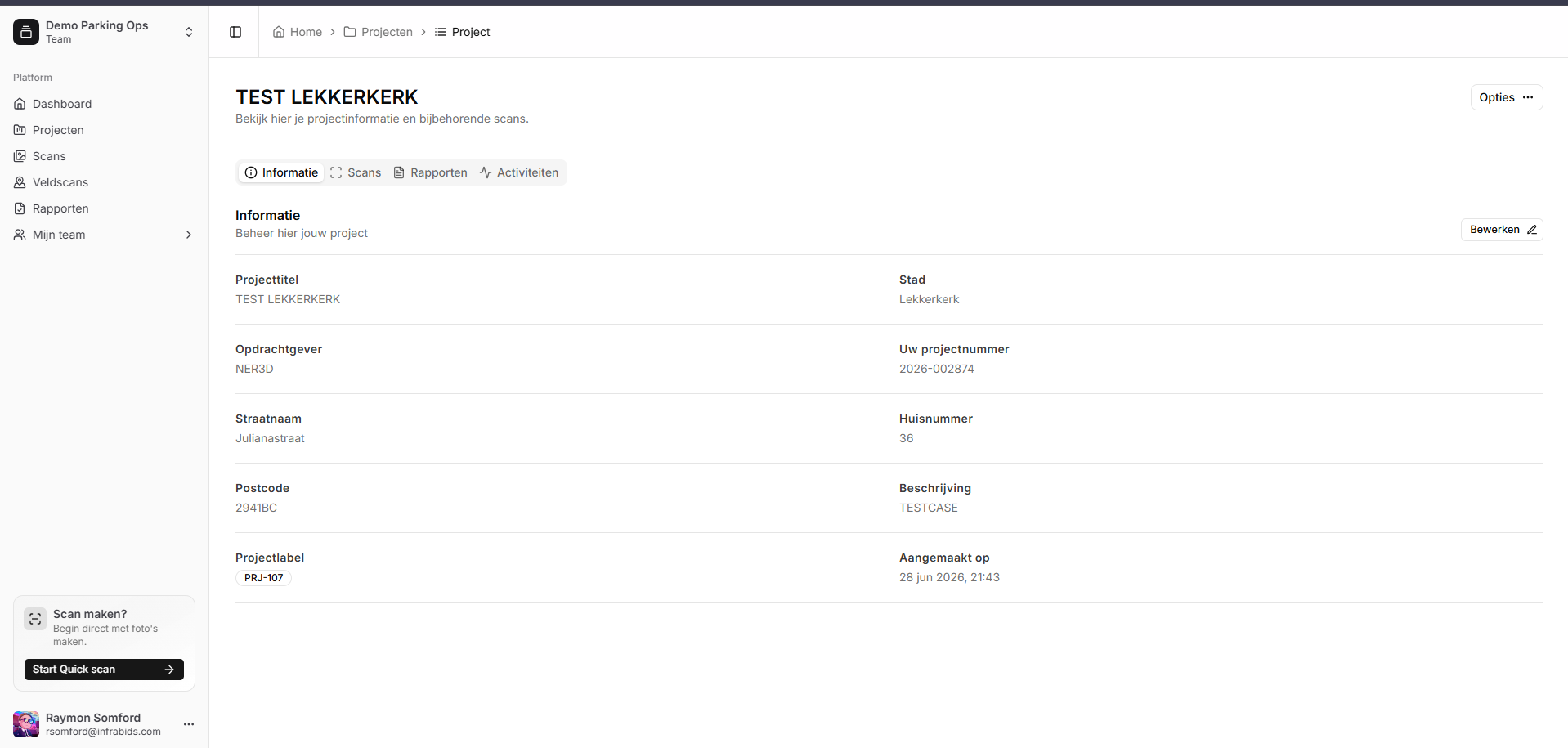
Task: Click the Projecten folder icon in sidebar
Action: tap(20, 130)
